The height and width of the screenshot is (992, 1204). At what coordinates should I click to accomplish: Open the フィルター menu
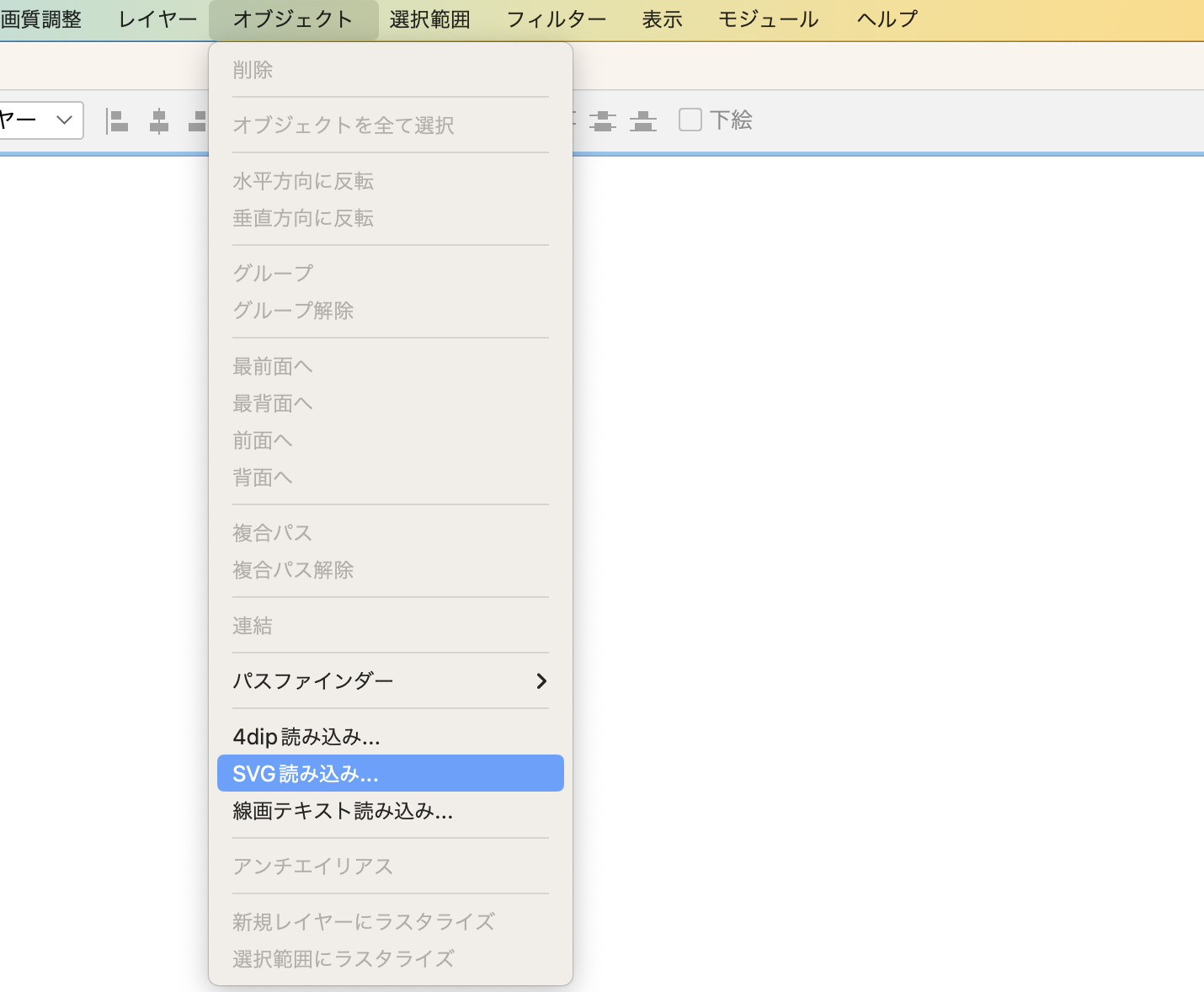[556, 19]
